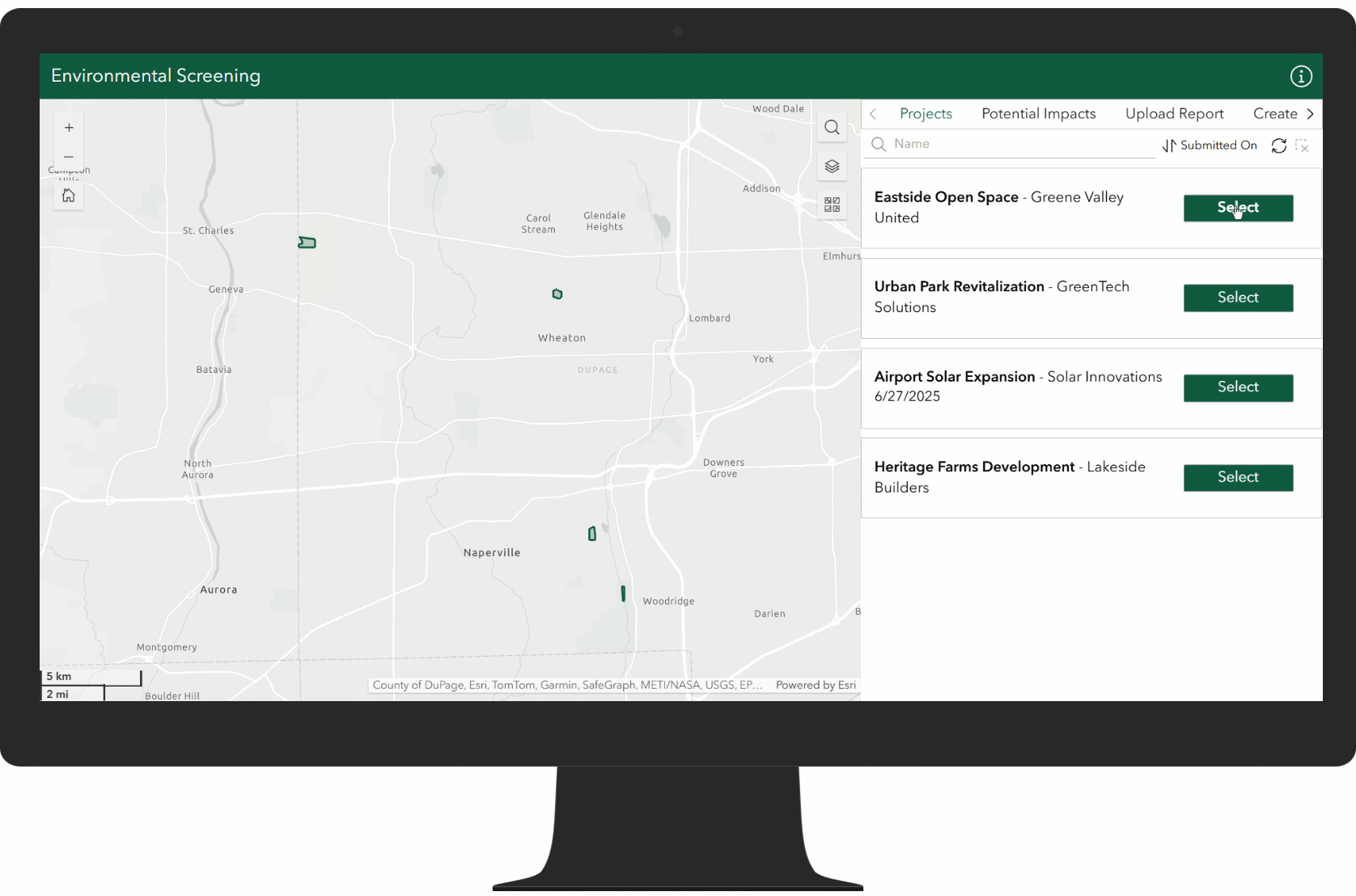Select the Eastside Open Space project

tap(1238, 208)
